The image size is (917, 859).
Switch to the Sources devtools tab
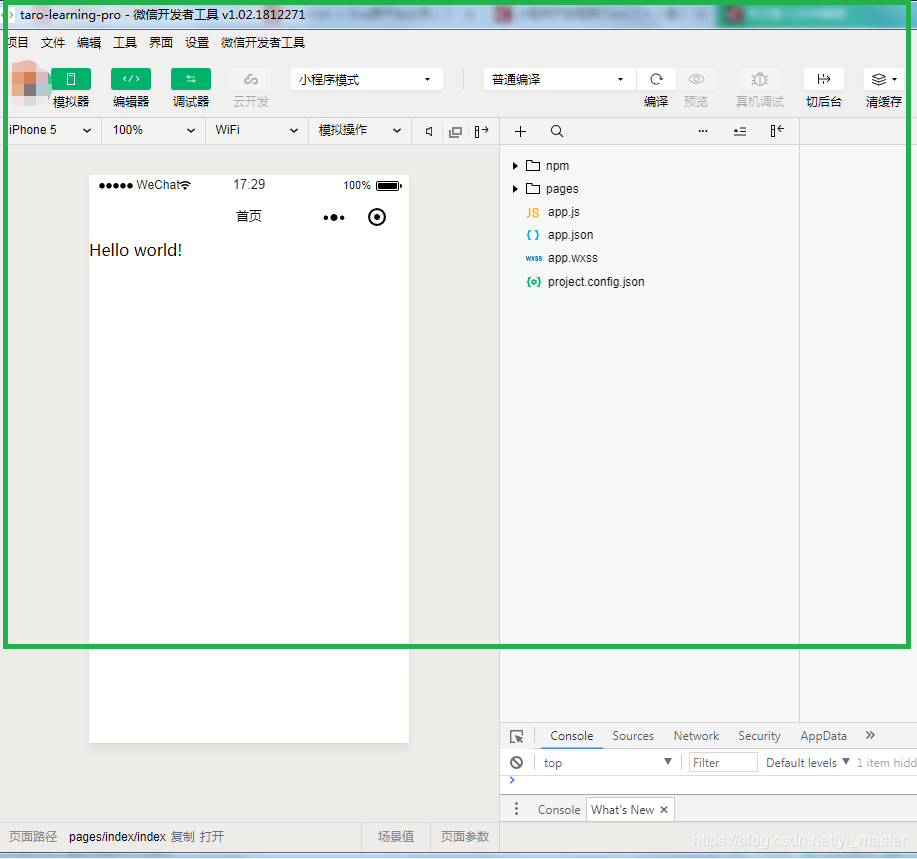[x=633, y=736]
